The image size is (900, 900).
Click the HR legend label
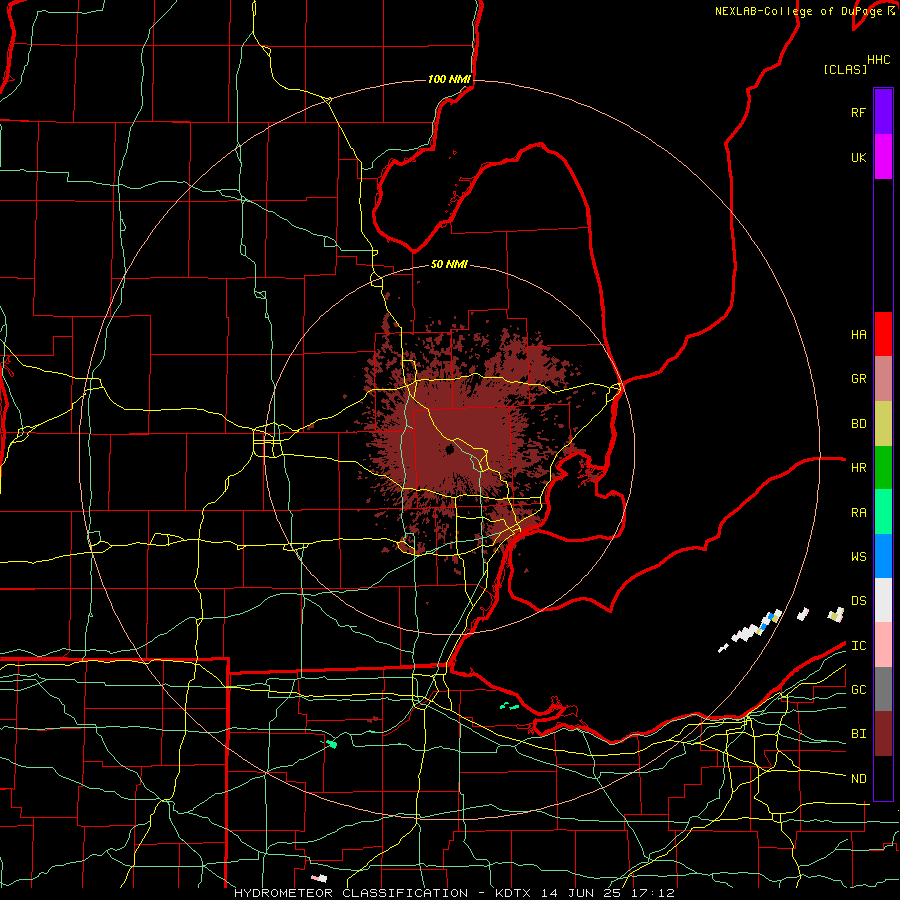pyautogui.click(x=858, y=468)
